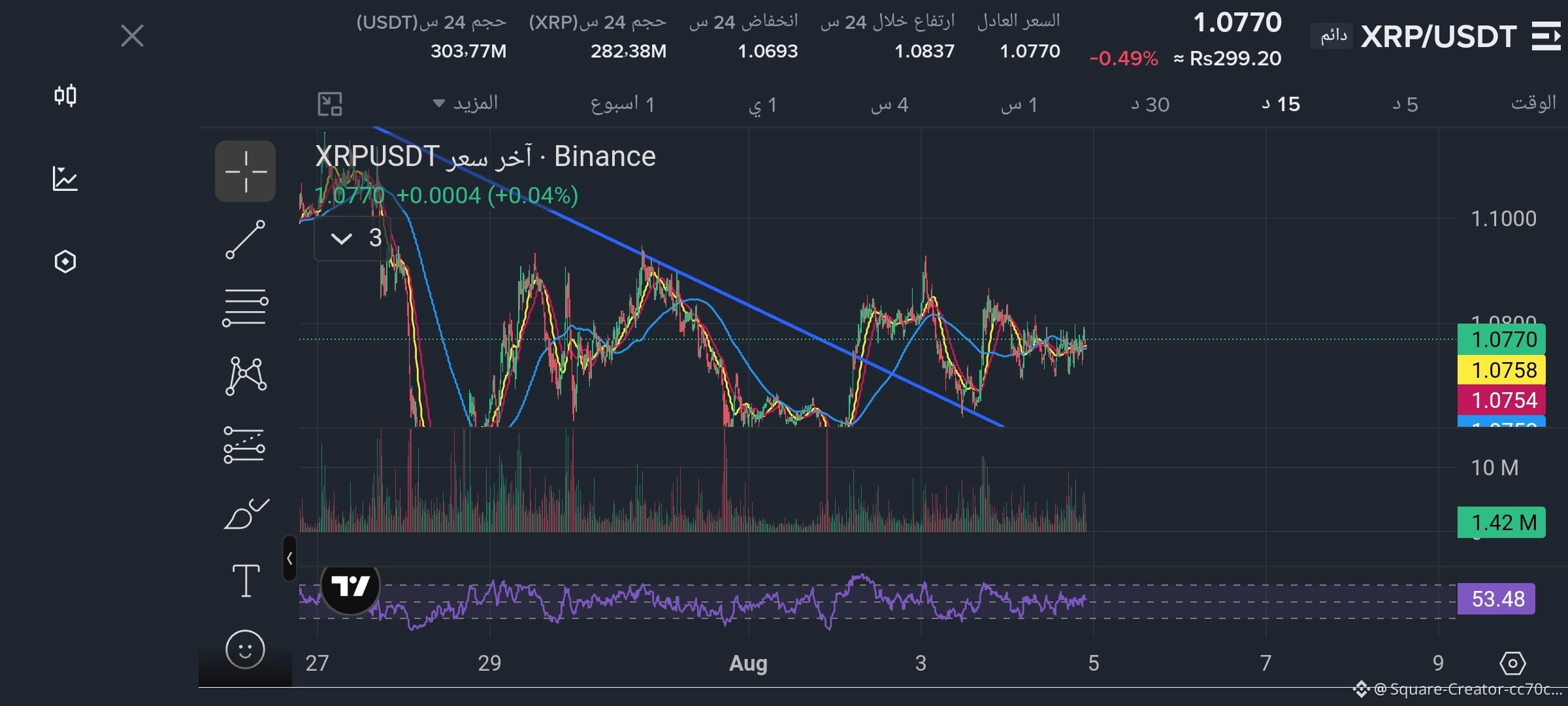Select the crosshair cursor tool
Screen dimensions: 1568x706
point(246,171)
